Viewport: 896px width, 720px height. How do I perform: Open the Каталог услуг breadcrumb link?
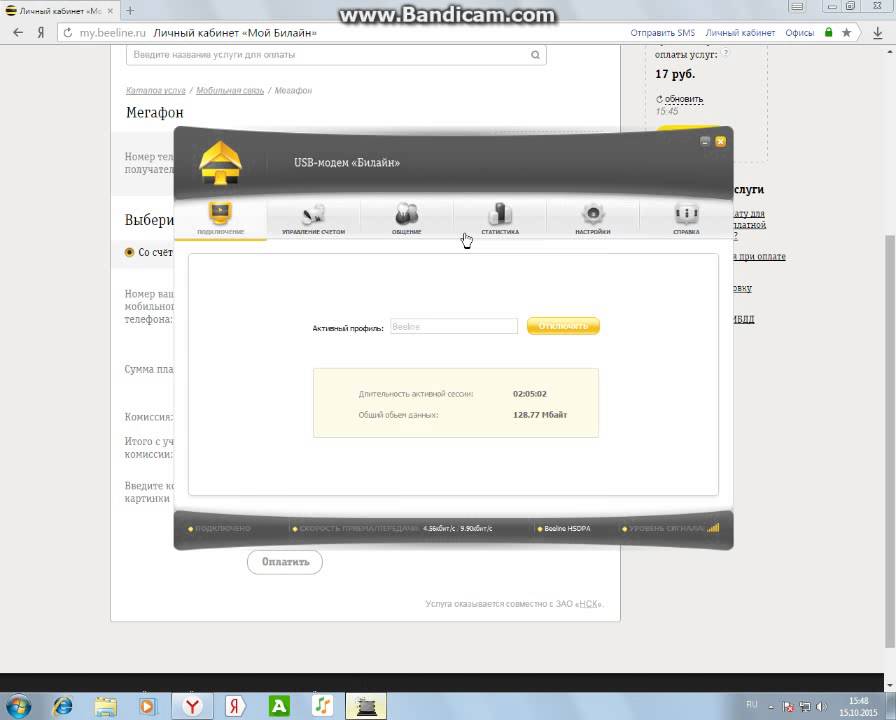[x=155, y=90]
